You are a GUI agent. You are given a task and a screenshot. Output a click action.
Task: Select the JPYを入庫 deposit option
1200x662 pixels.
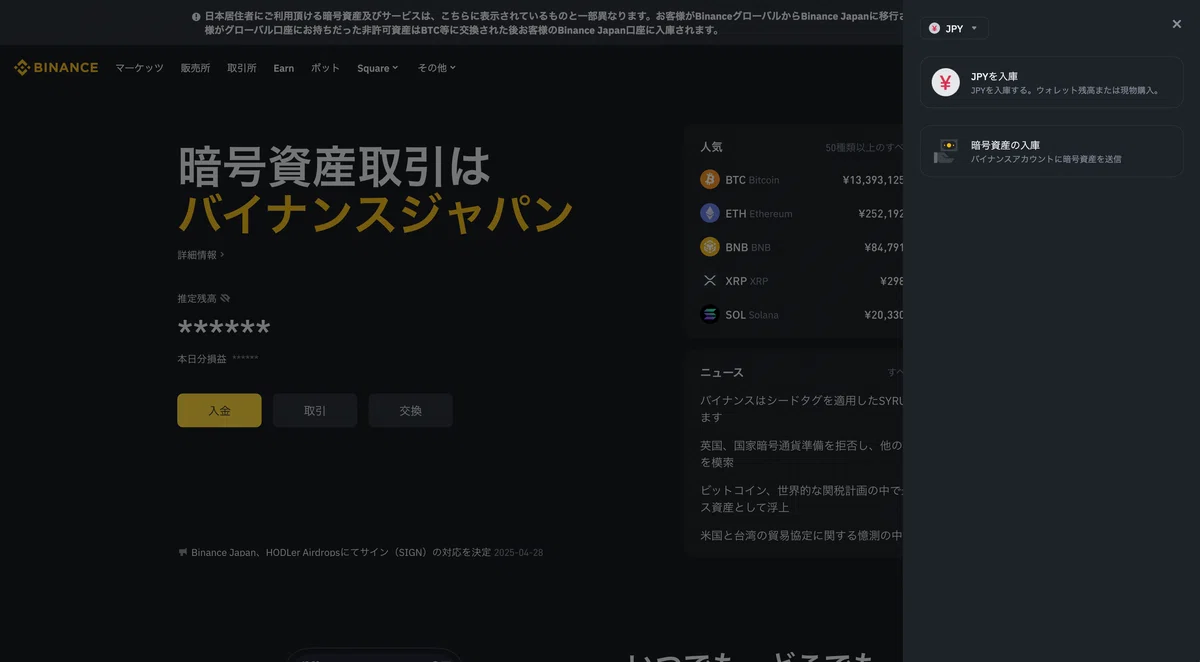click(1051, 82)
